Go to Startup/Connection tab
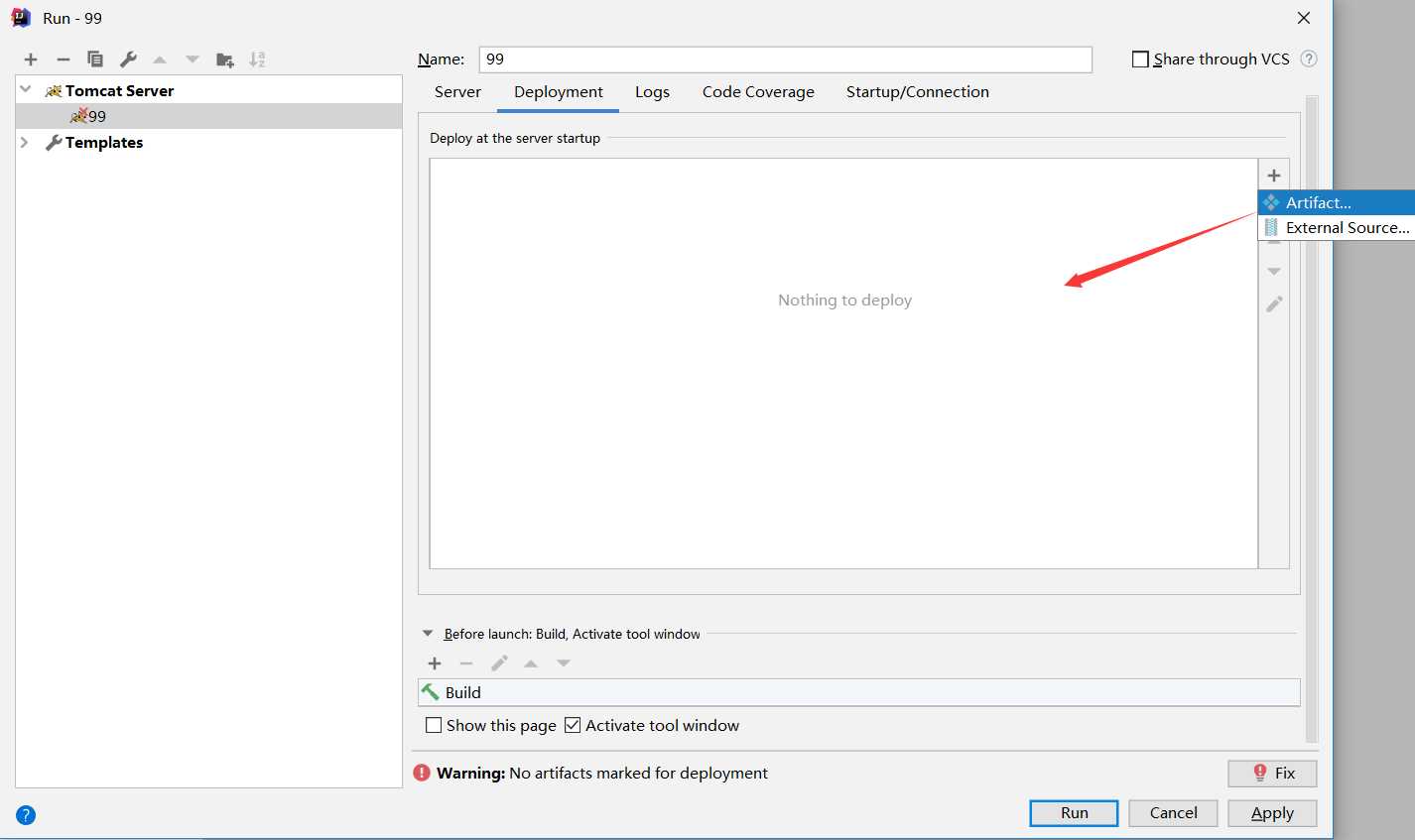This screenshot has width=1415, height=840. click(918, 92)
